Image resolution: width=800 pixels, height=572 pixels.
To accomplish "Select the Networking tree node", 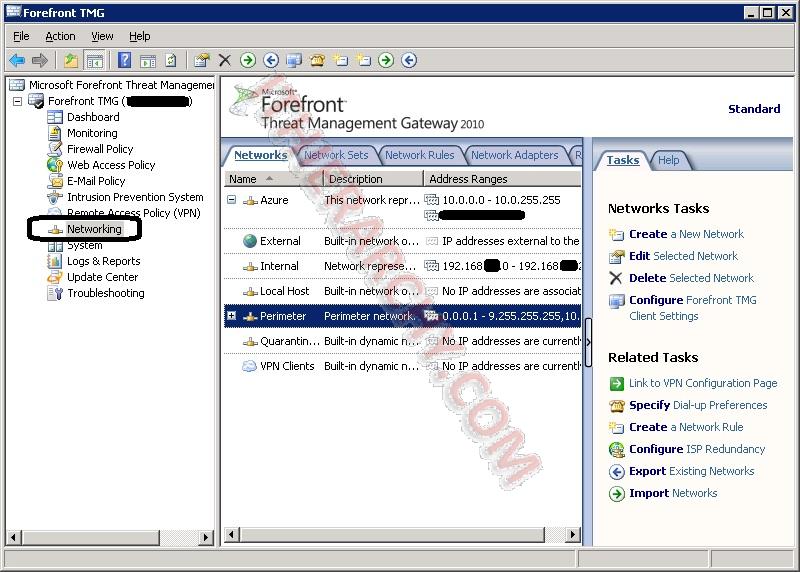I will pyautogui.click(x=94, y=229).
